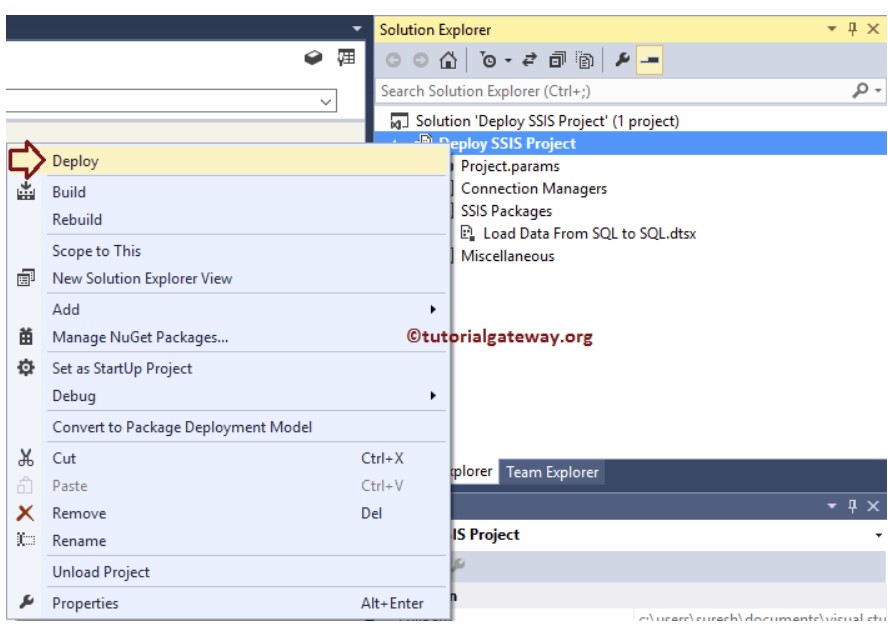The image size is (888, 632).
Task: Select the Miscellaneous folder
Action: pos(507,256)
